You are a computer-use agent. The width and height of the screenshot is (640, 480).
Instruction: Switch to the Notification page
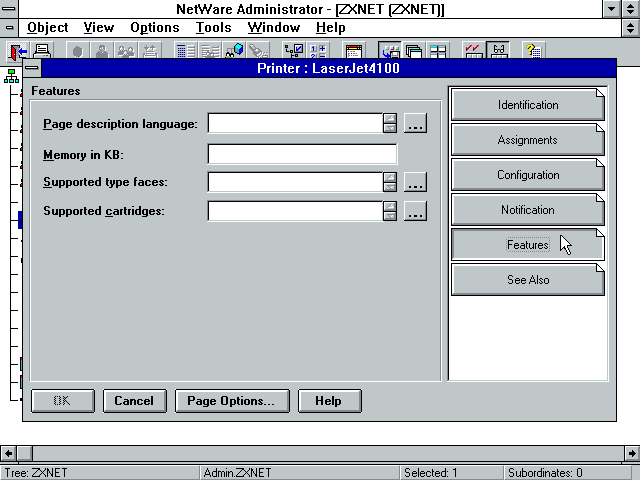click(x=528, y=210)
